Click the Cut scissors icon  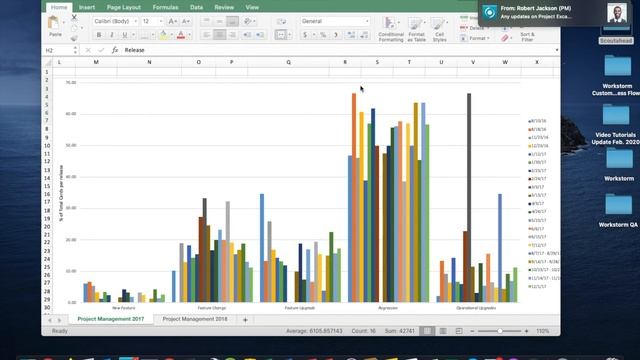tap(74, 17)
